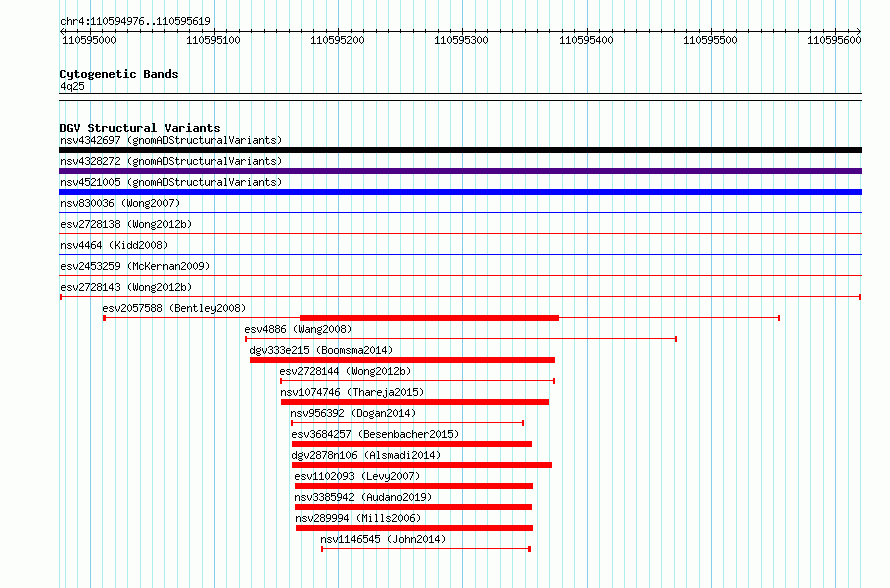Click the nsv4521005 gnomAD variant label
Screen dimensions: 890x588
pos(171,182)
